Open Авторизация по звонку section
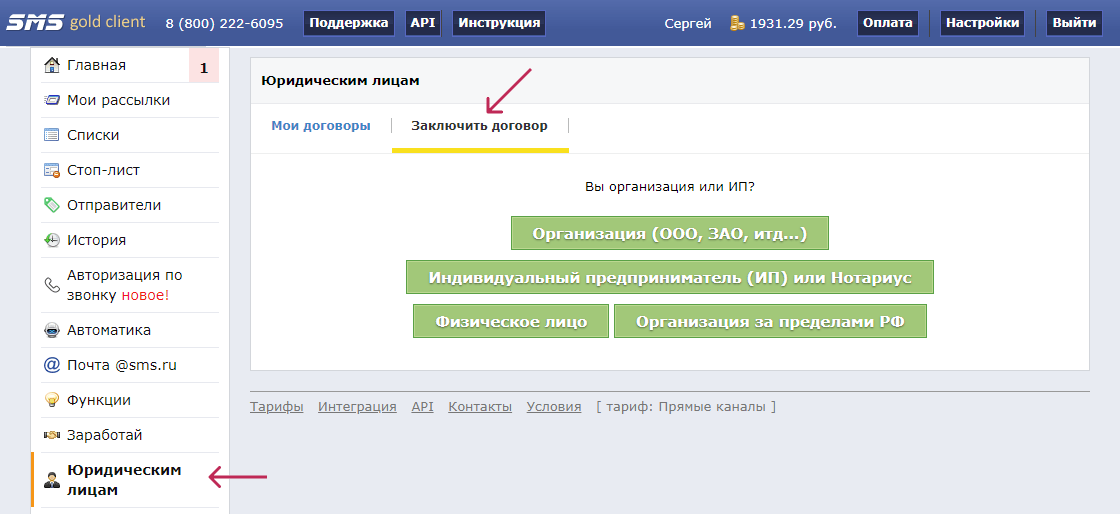Viewport: 1120px width, 514px height. click(x=125, y=285)
